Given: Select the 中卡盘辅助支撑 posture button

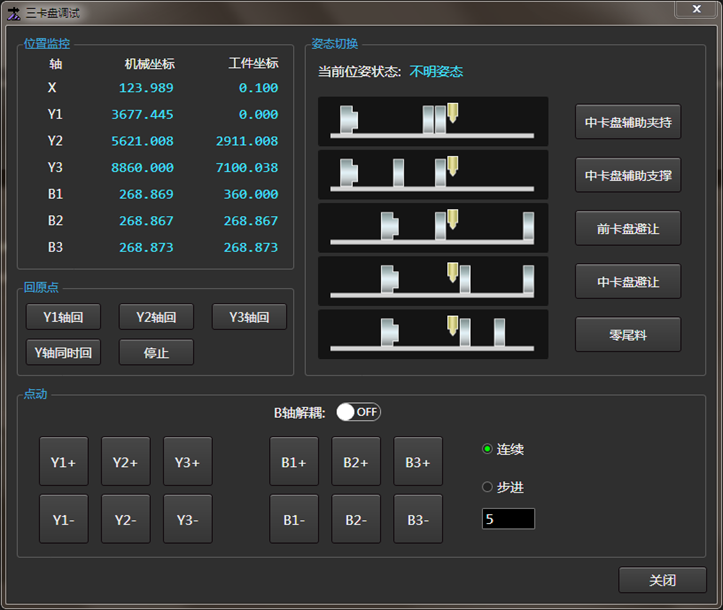Looking at the screenshot, I should [x=628, y=175].
